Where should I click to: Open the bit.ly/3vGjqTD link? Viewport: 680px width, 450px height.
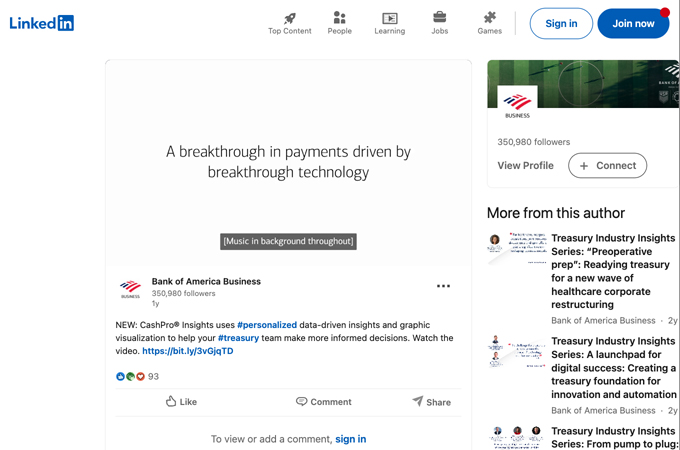(188, 351)
